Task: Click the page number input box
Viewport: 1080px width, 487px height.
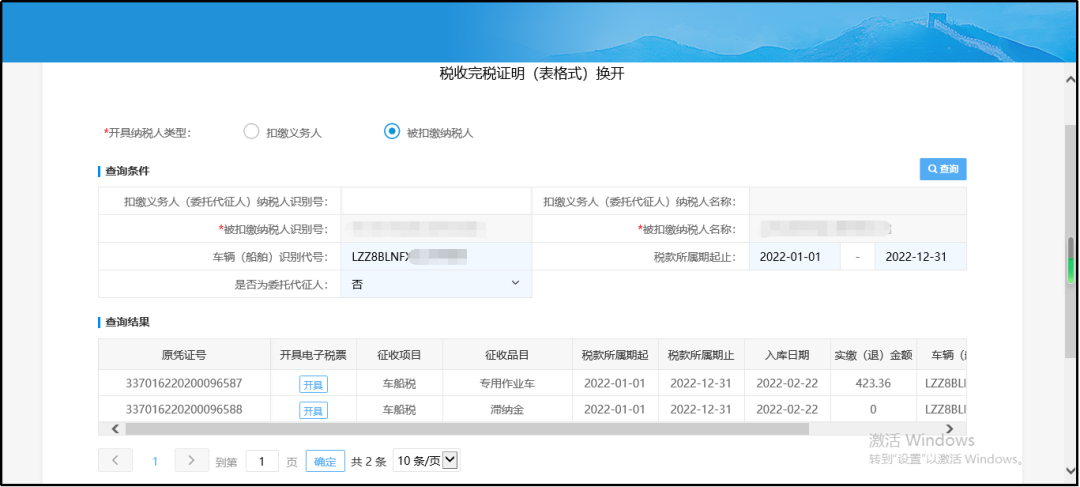Action: pos(262,462)
